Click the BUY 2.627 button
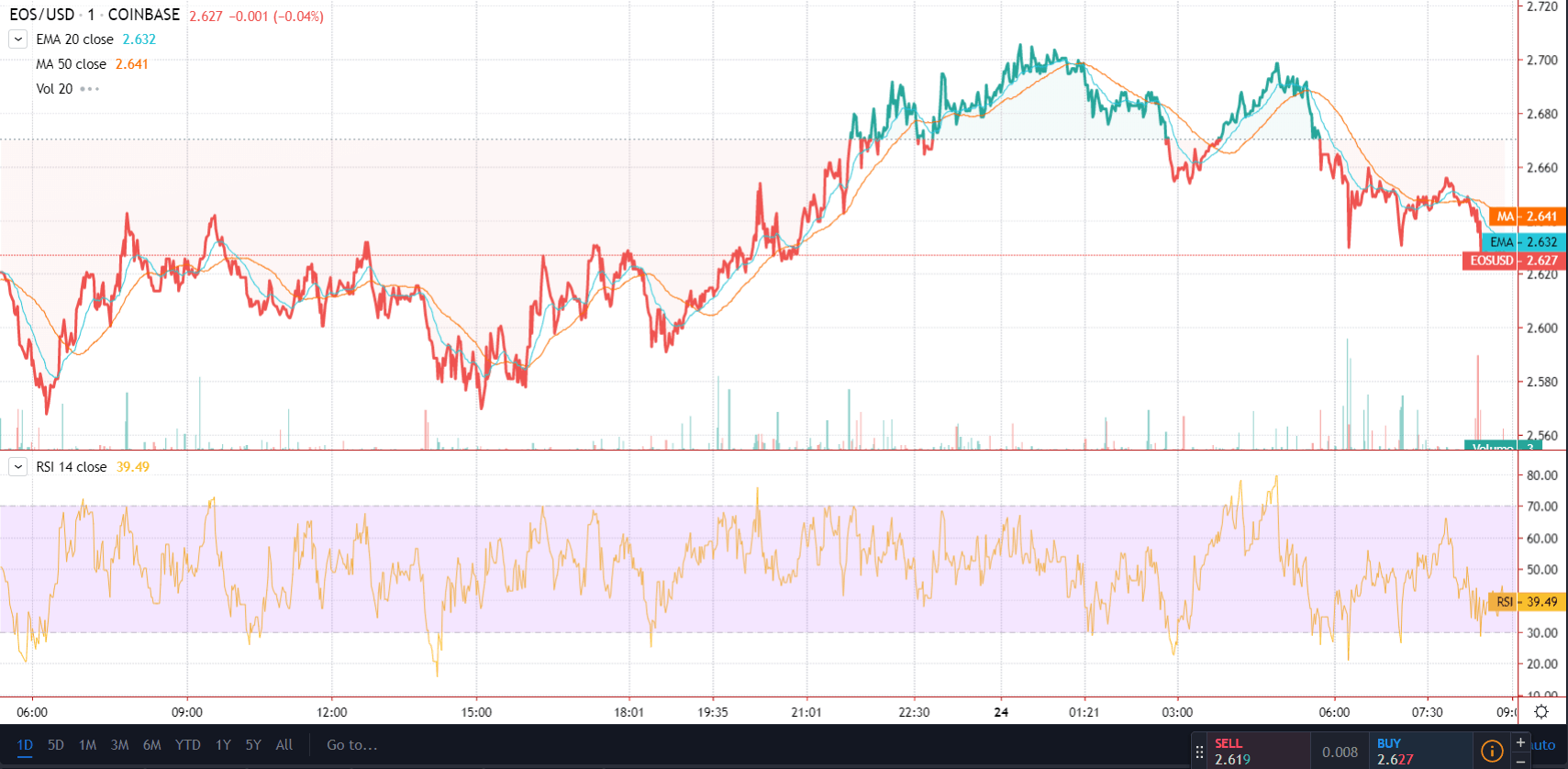This screenshot has height=769, width=1568. [x=1421, y=751]
